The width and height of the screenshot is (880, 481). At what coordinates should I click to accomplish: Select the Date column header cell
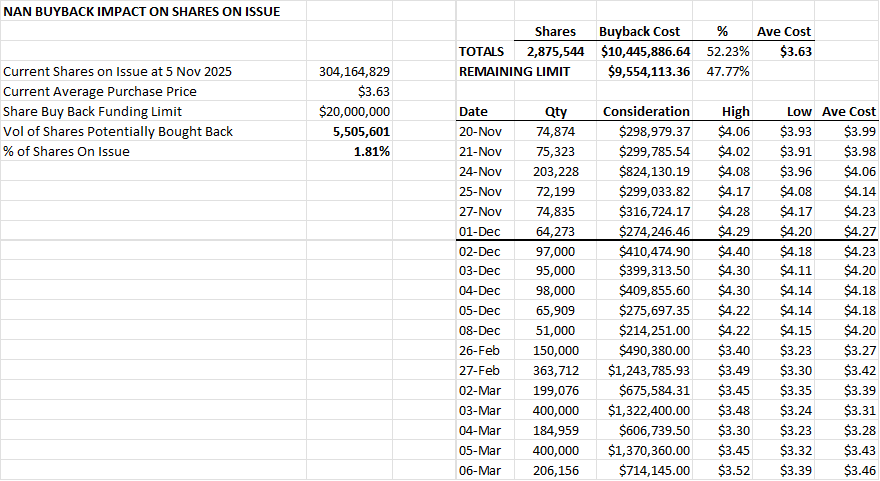(473, 112)
